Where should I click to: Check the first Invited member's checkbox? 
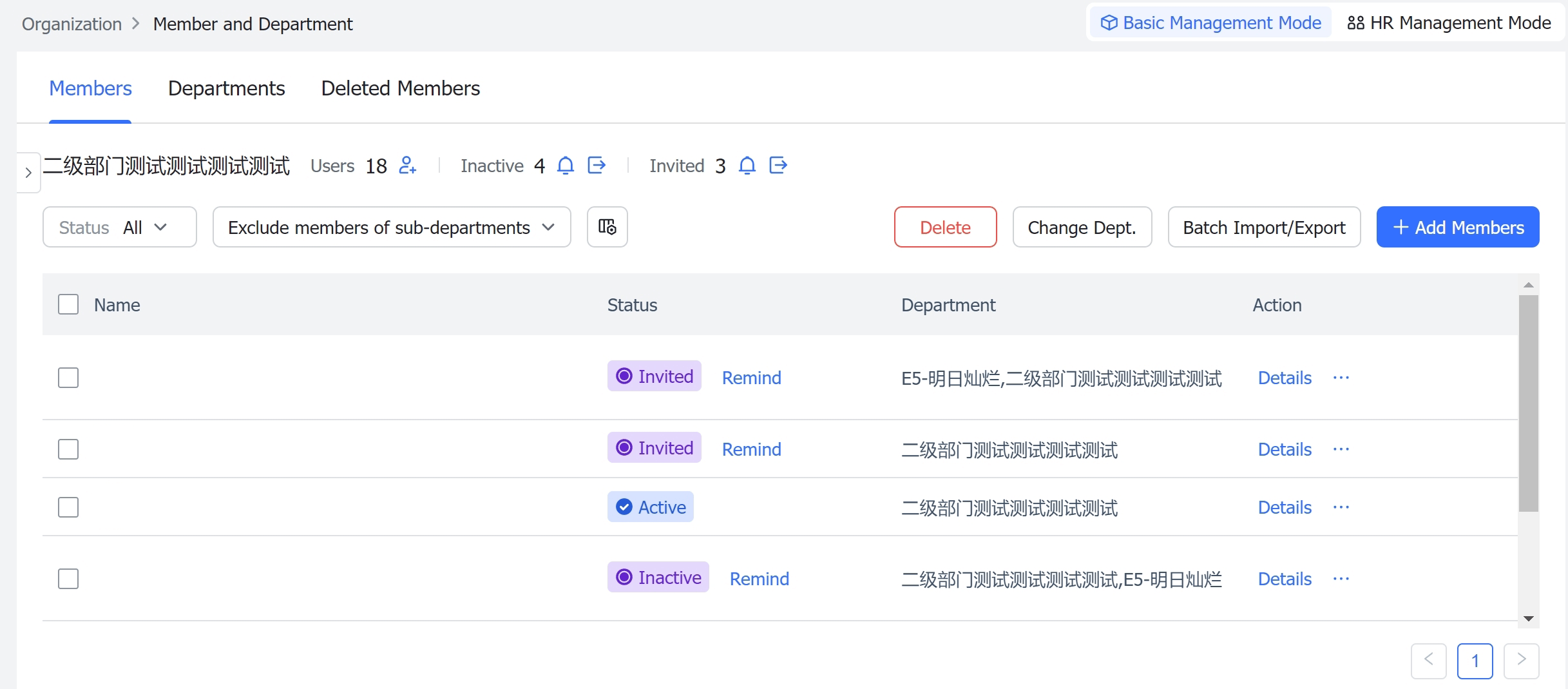(x=68, y=378)
